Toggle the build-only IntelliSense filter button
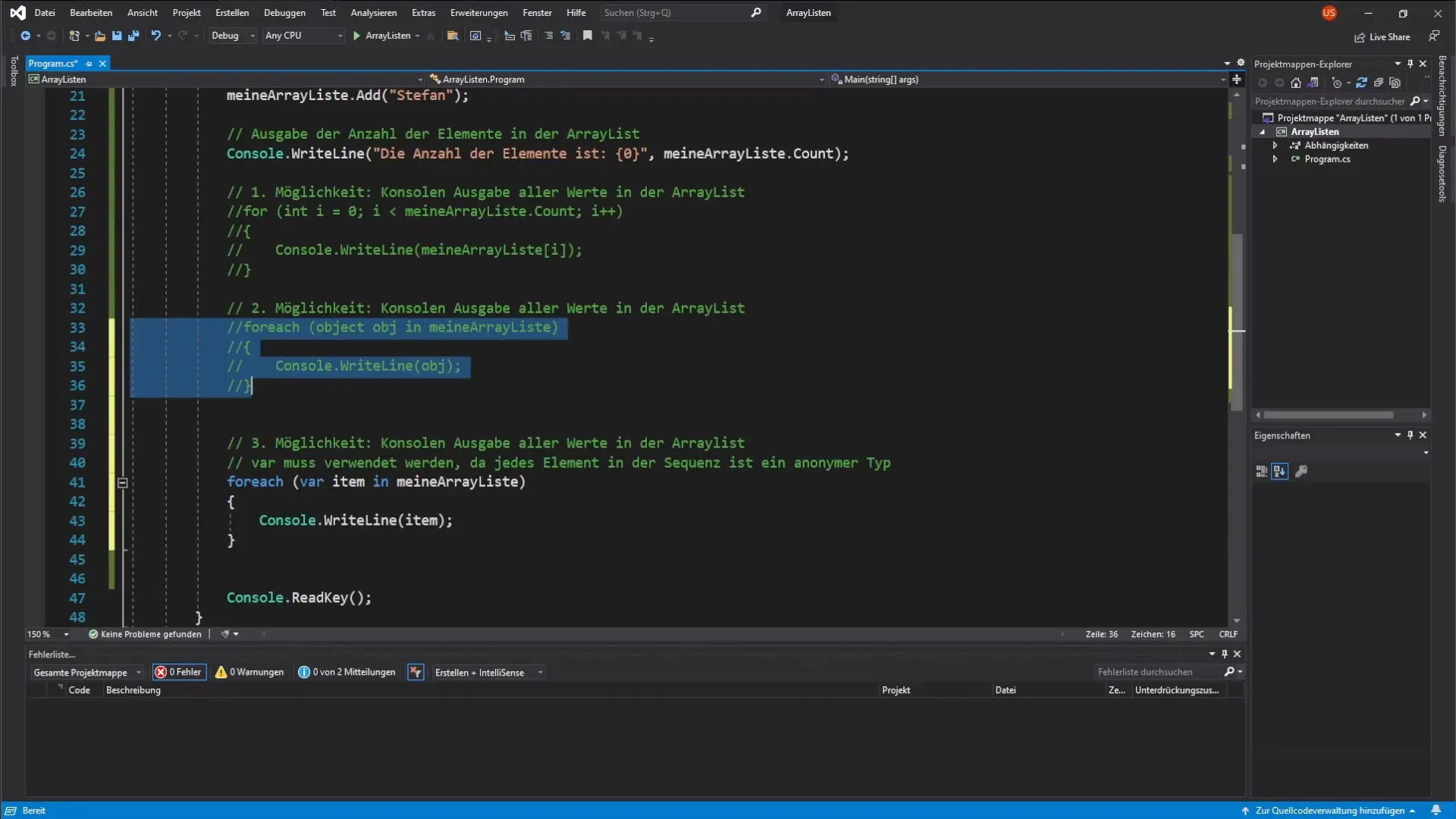 [x=416, y=672]
